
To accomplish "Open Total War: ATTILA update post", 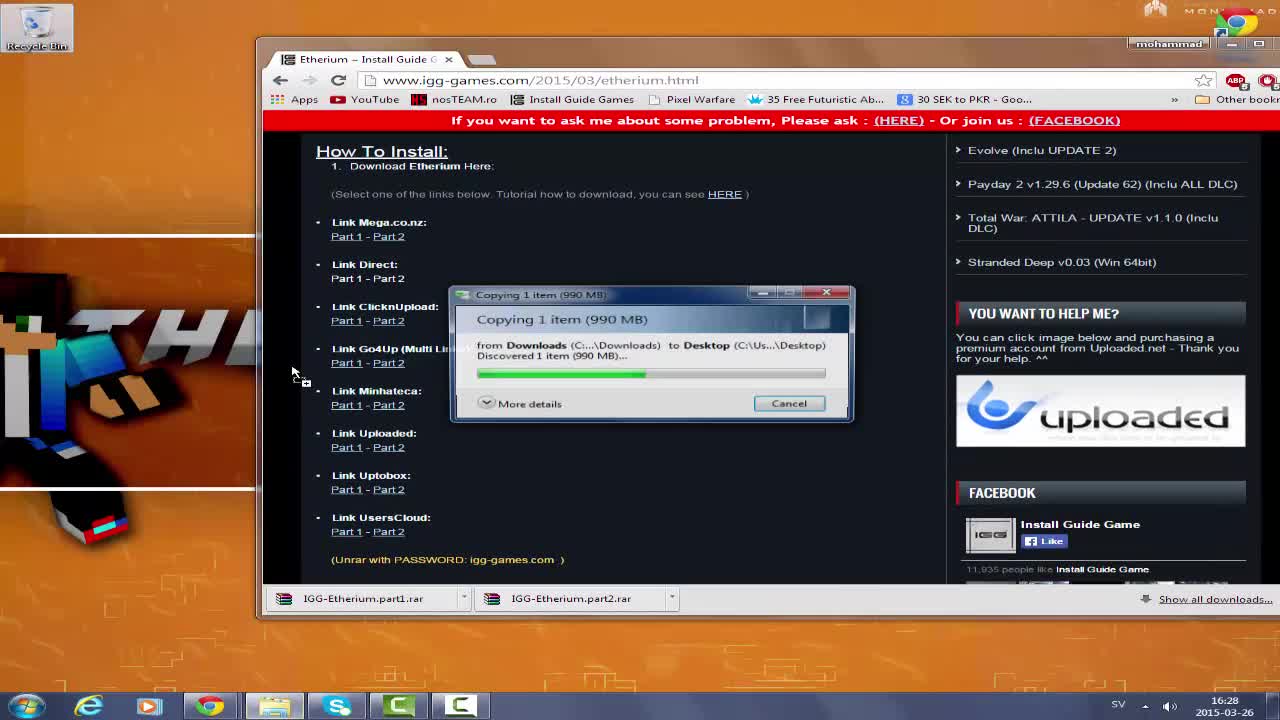I will (x=1093, y=223).
